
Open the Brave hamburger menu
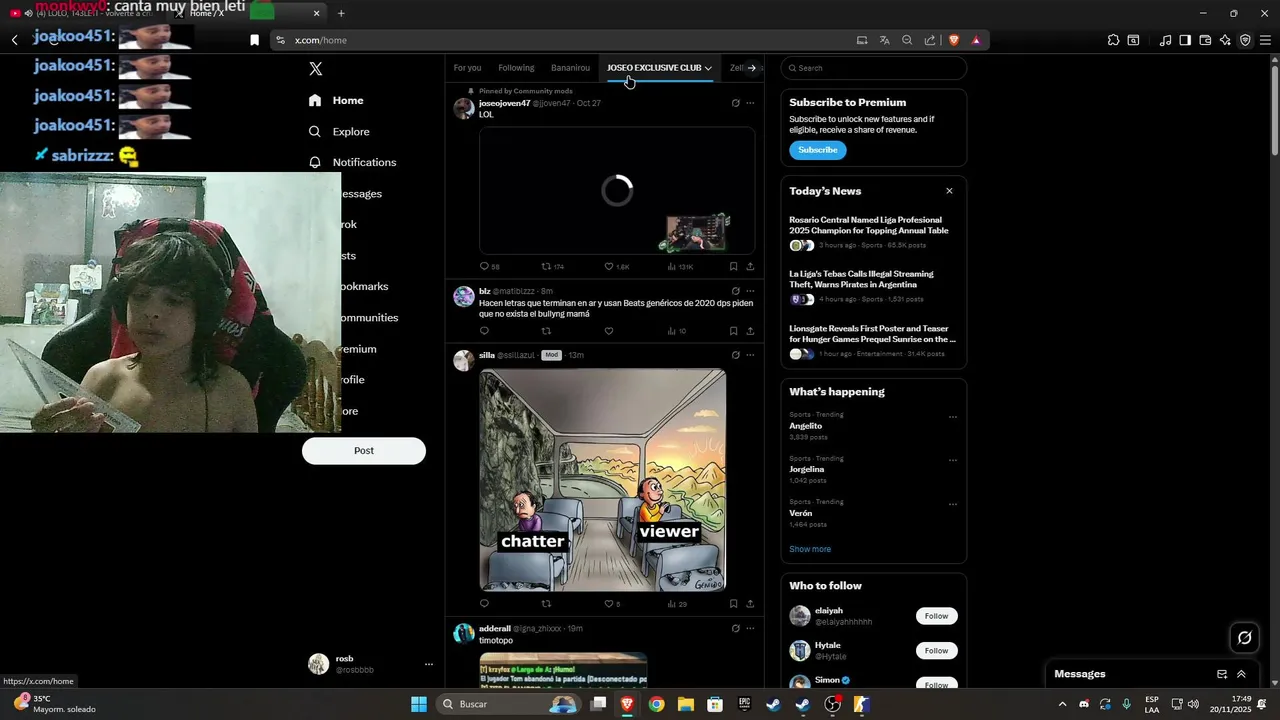click(1265, 40)
